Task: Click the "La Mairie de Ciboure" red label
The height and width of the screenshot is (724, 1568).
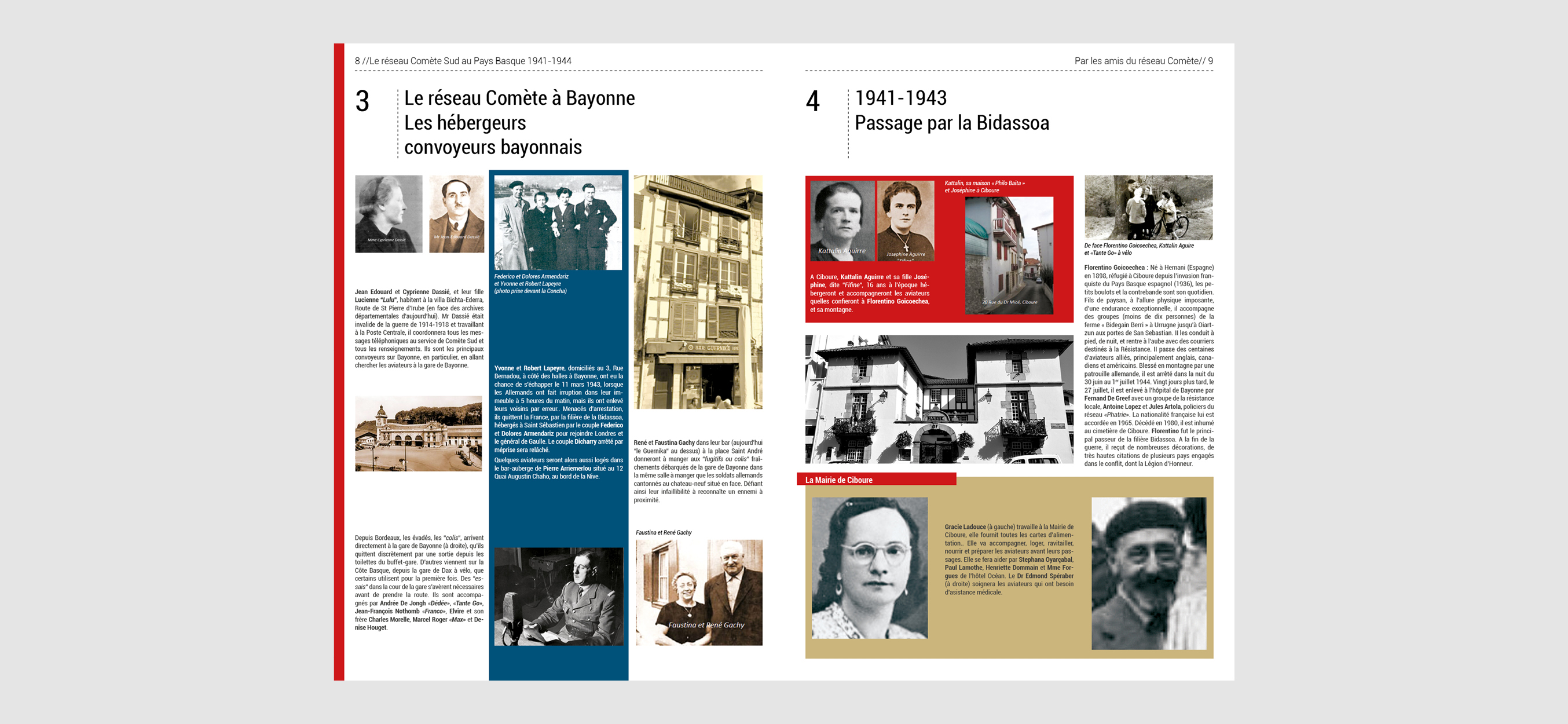Action: 877,480
